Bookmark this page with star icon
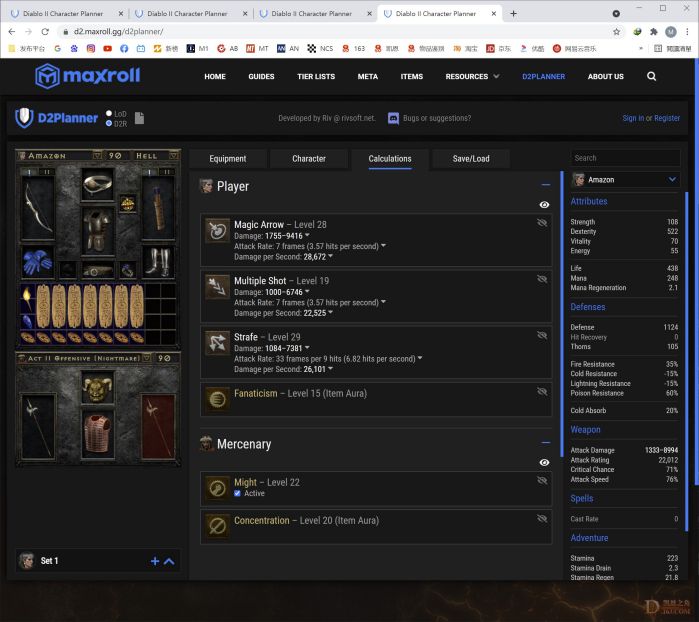This screenshot has height=622, width=699. click(x=617, y=32)
